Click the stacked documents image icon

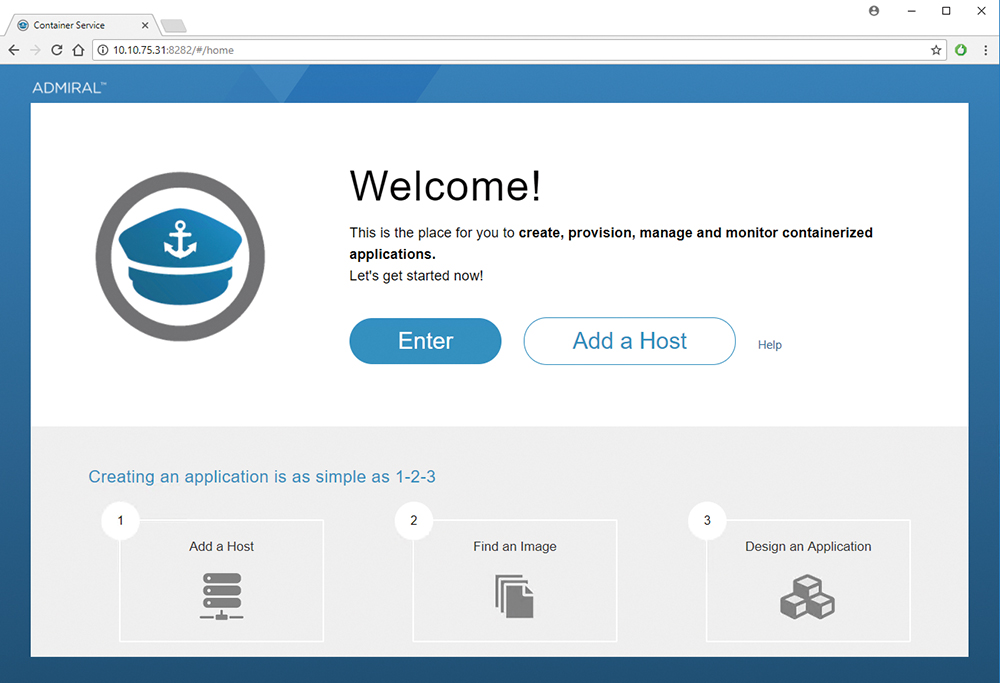coord(515,596)
